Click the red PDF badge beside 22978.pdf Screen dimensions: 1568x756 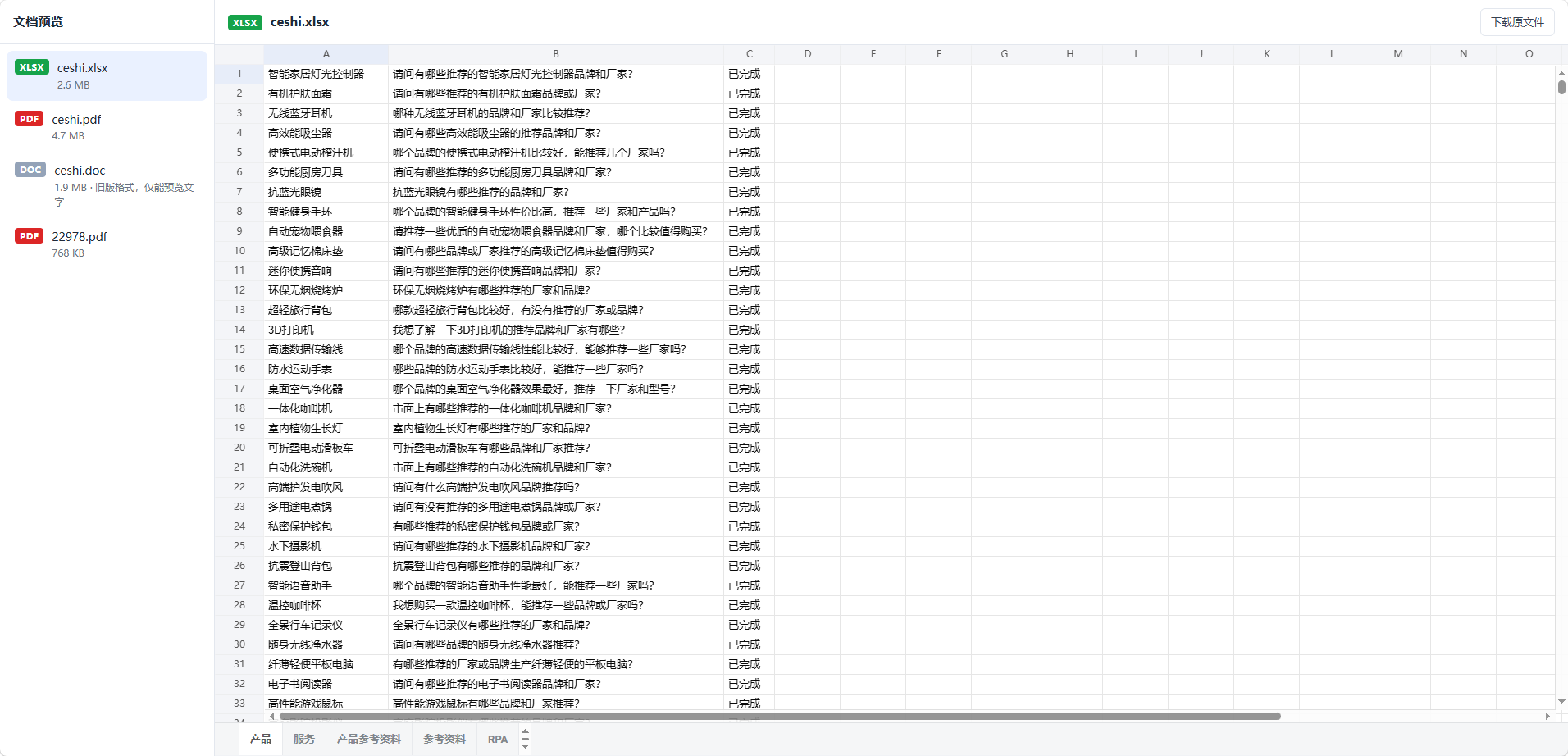pos(30,236)
